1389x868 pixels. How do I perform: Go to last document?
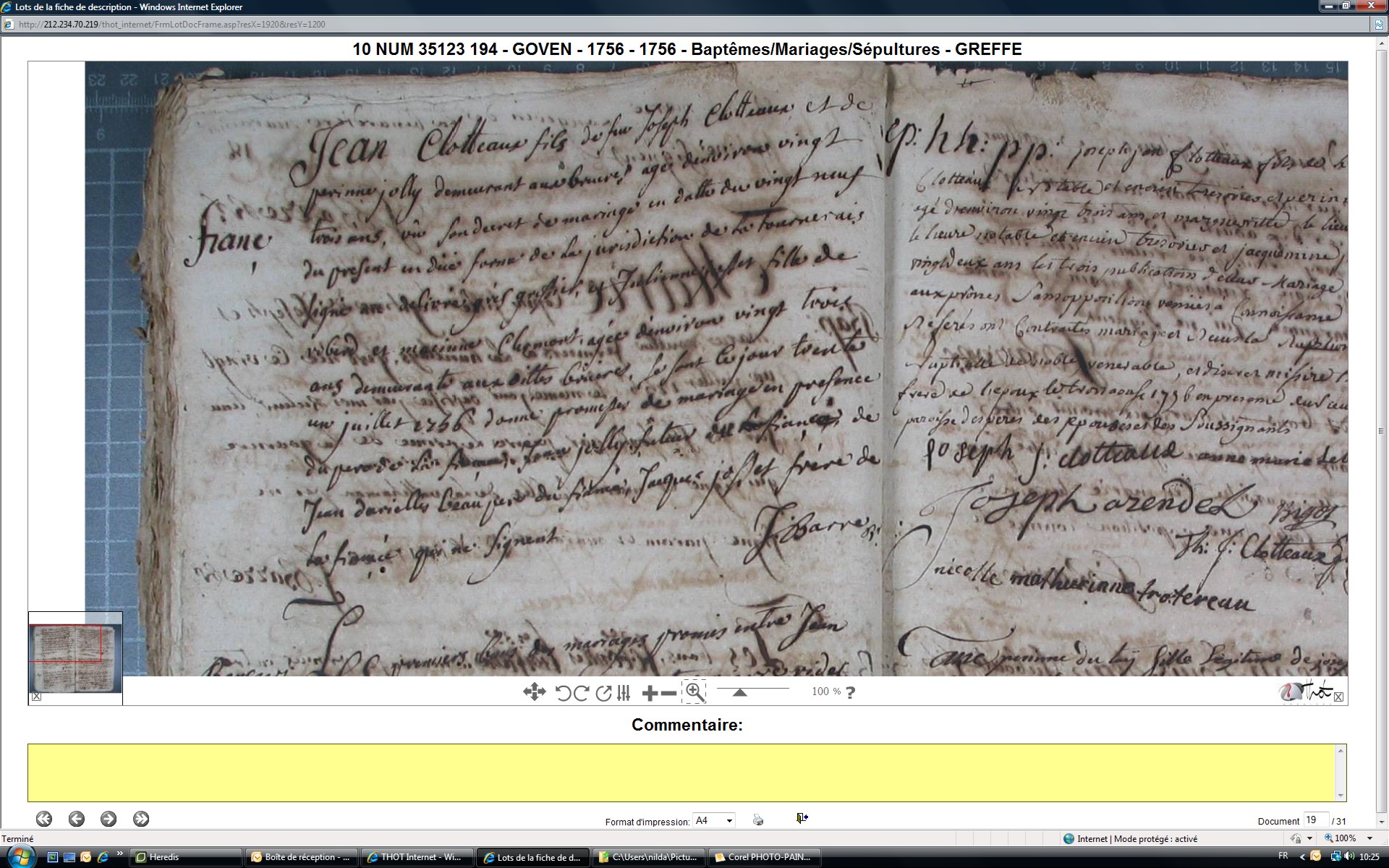(x=141, y=819)
